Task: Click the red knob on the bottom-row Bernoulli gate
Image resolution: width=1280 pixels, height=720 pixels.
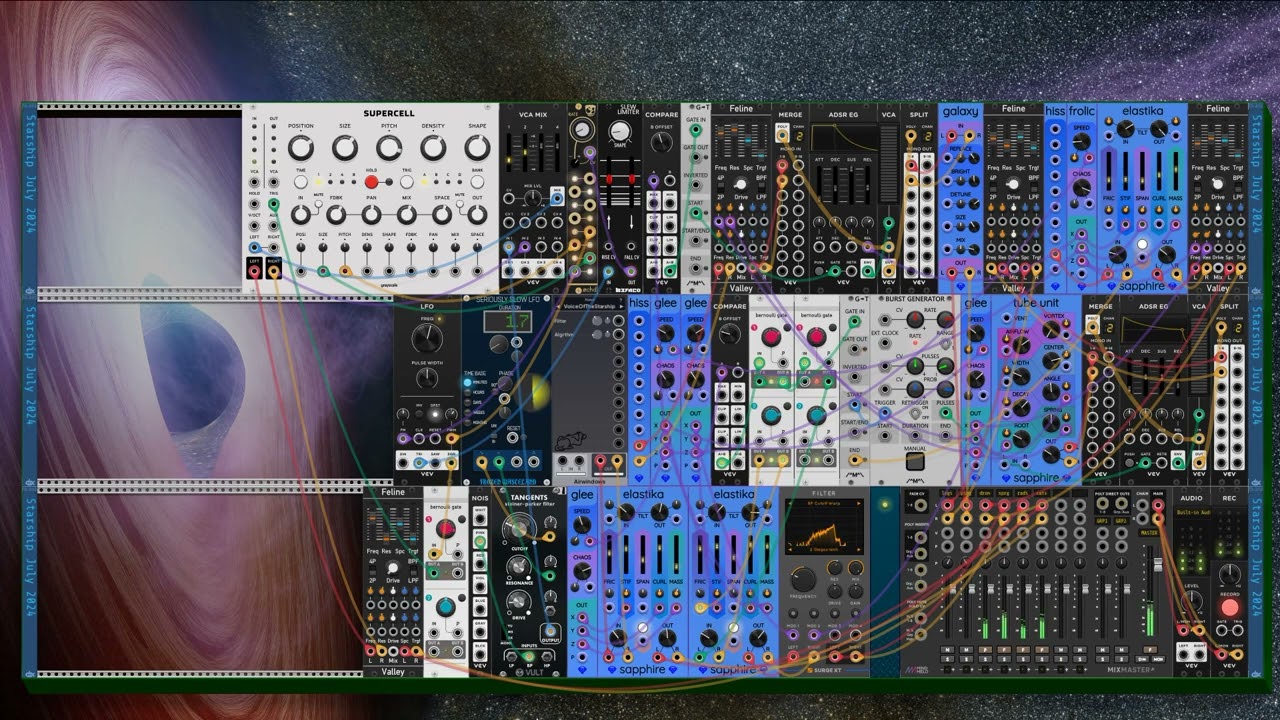Action: tap(445, 528)
